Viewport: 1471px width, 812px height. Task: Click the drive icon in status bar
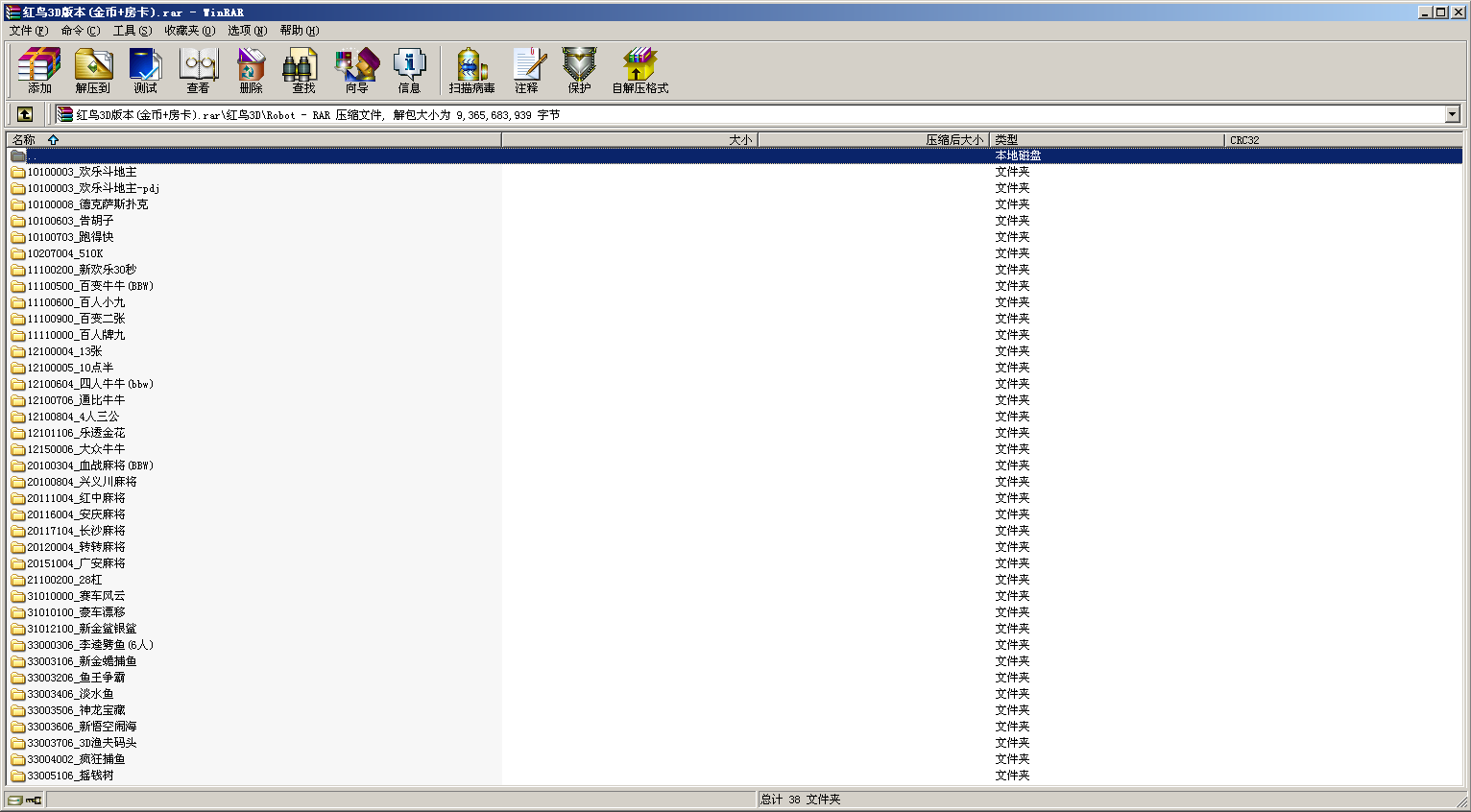pos(14,800)
